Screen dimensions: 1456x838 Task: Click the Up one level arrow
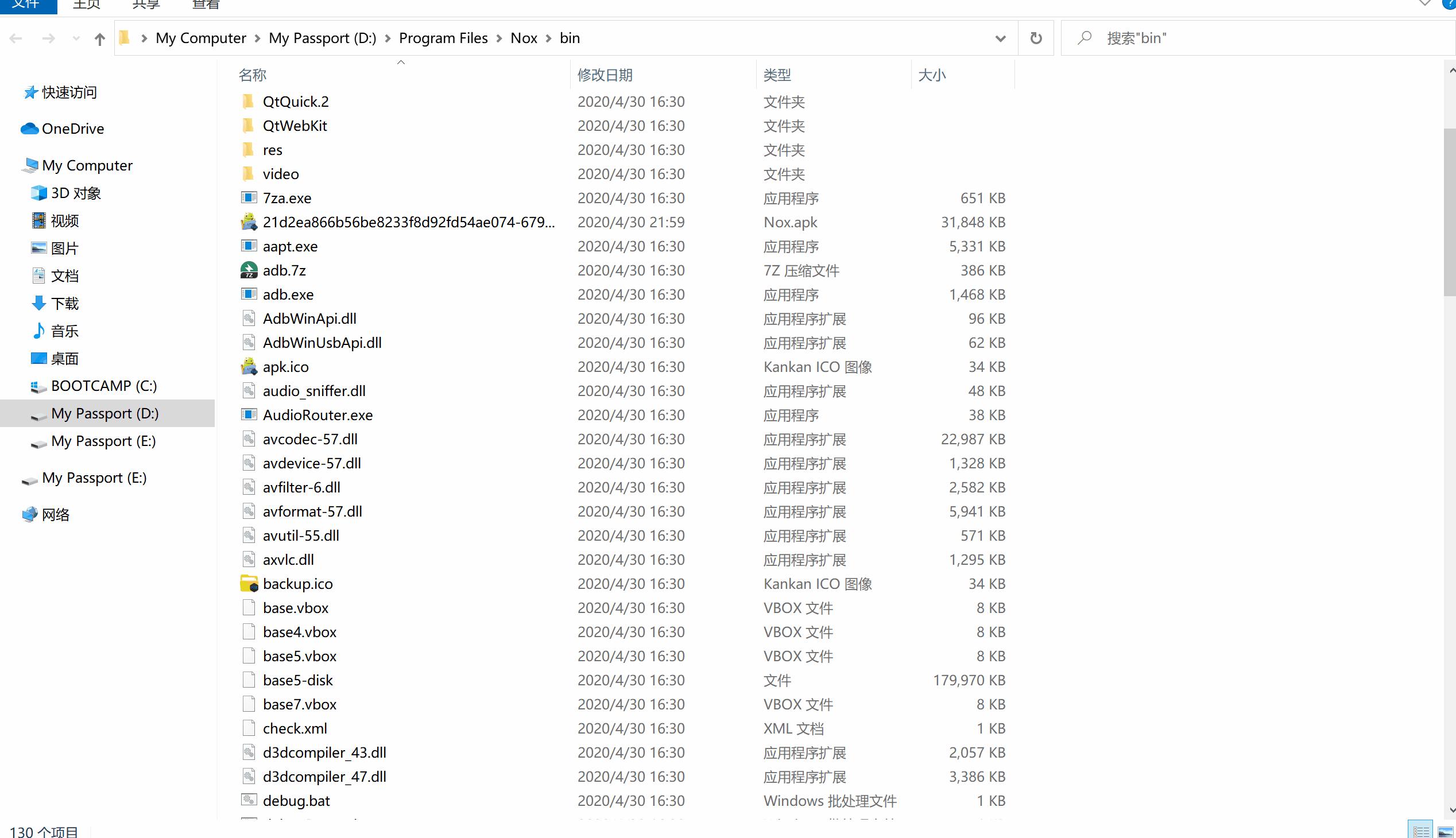click(x=99, y=38)
